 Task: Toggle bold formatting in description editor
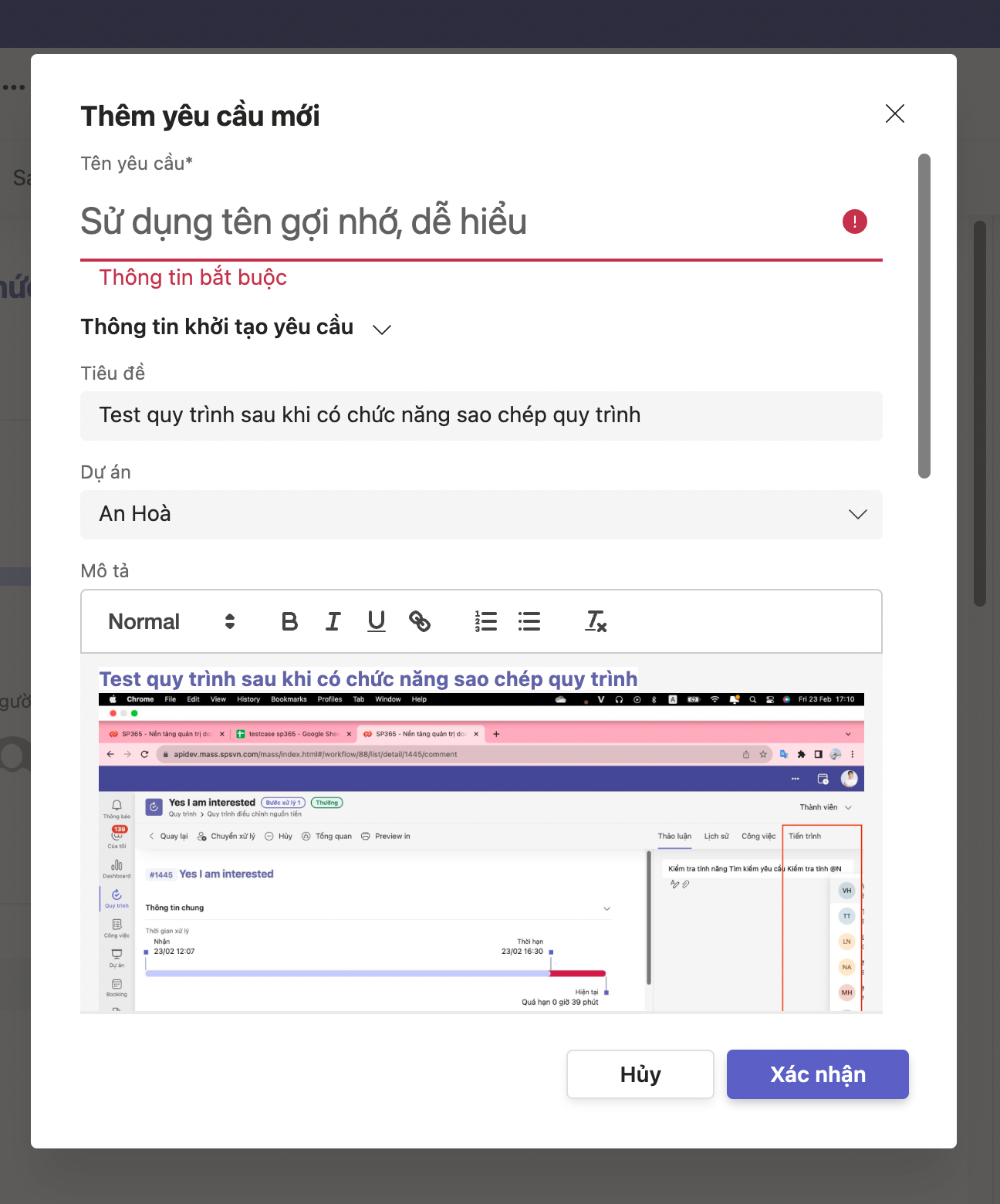289,621
